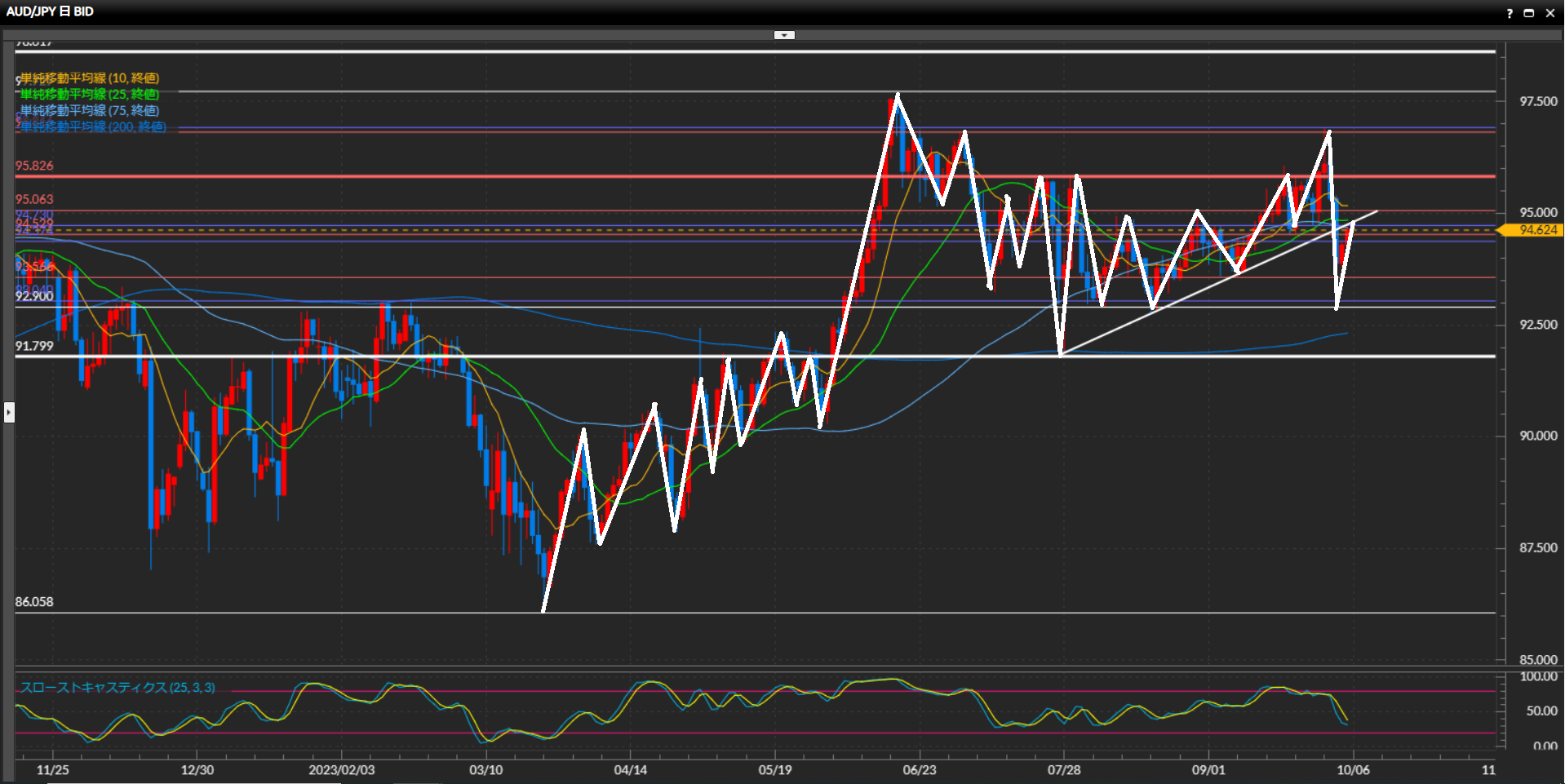This screenshot has width=1565, height=784.
Task: Maximize the AUD/JPY chart window
Action: (x=1529, y=13)
